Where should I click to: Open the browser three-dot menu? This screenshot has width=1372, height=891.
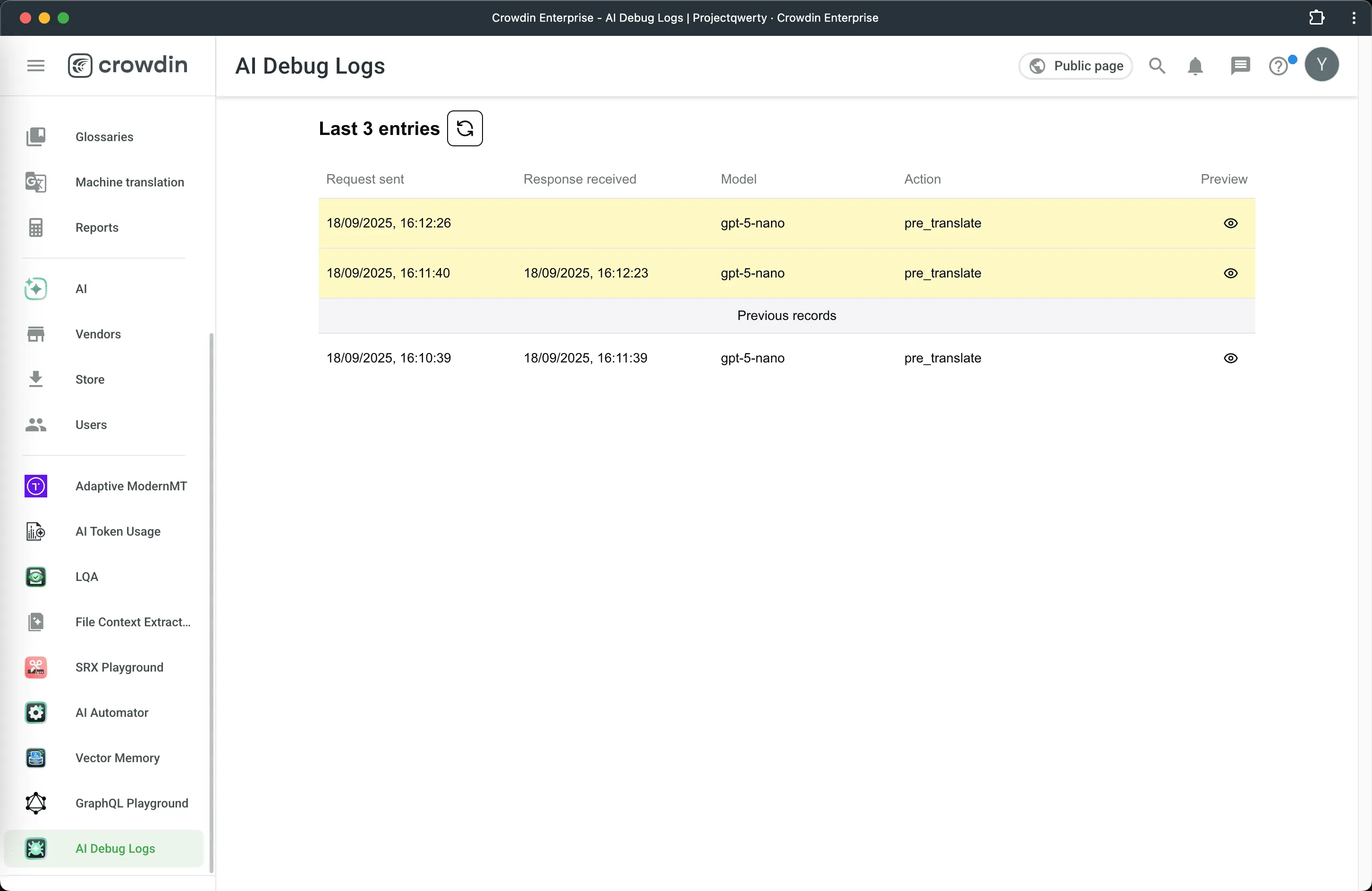(x=1353, y=18)
